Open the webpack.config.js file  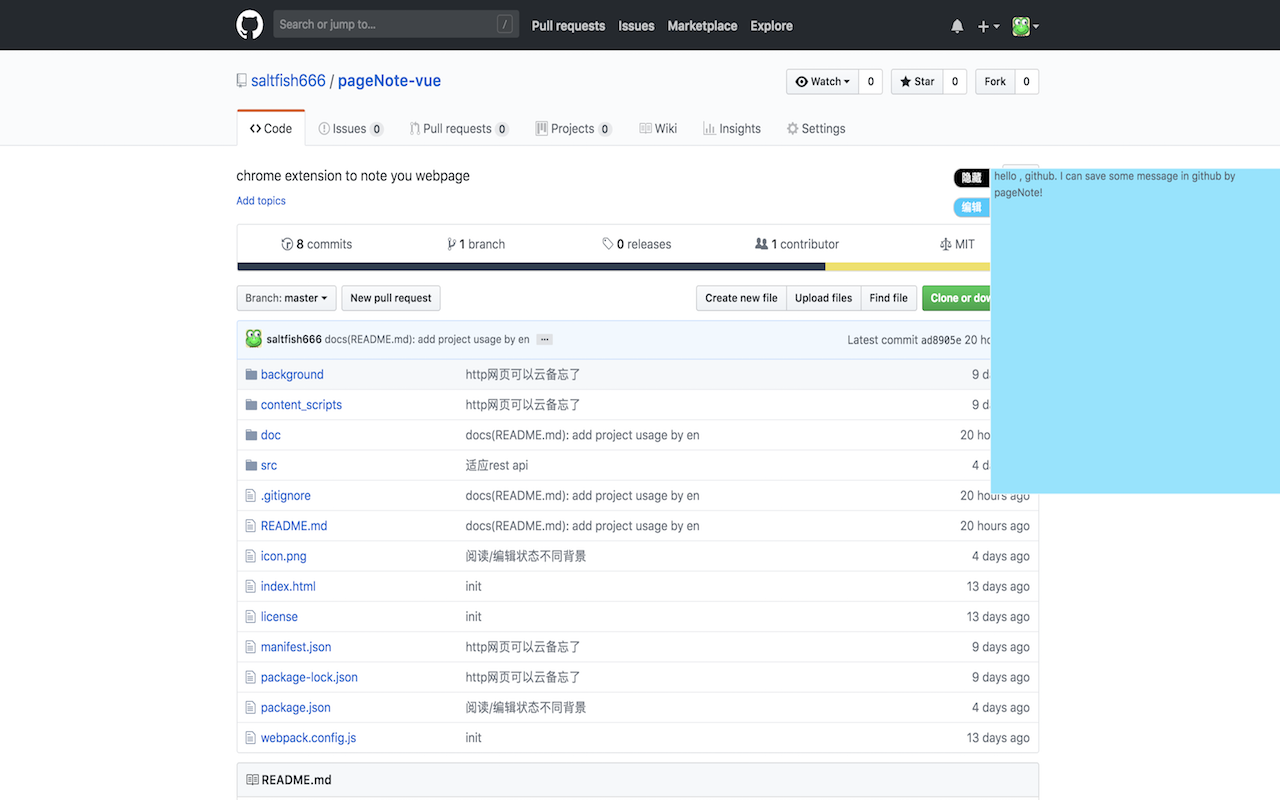308,738
